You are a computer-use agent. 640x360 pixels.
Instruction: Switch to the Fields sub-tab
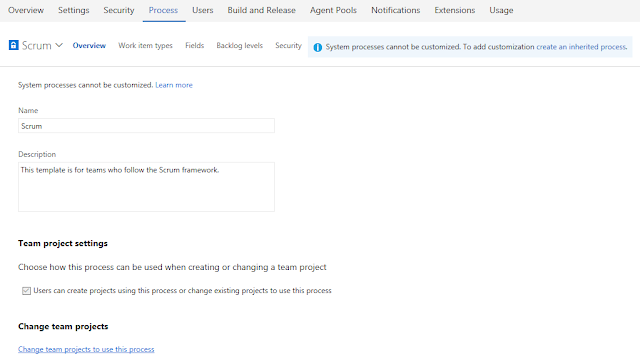pyautogui.click(x=194, y=45)
